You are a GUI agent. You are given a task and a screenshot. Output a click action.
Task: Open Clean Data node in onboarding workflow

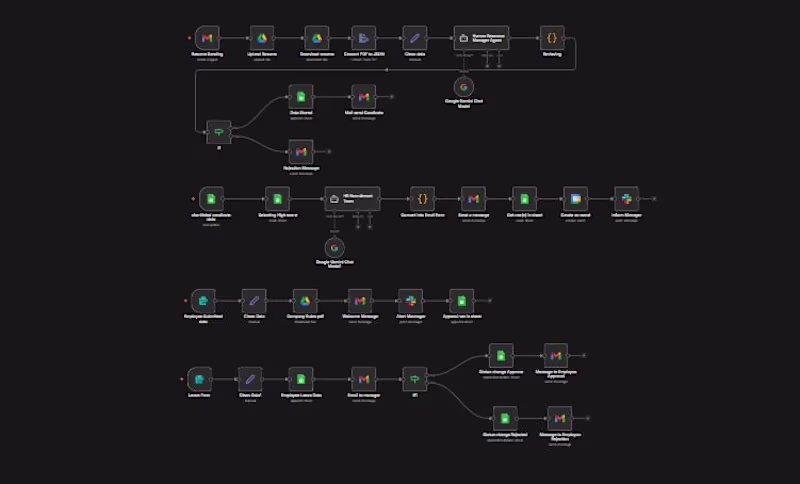pyautogui.click(x=254, y=301)
